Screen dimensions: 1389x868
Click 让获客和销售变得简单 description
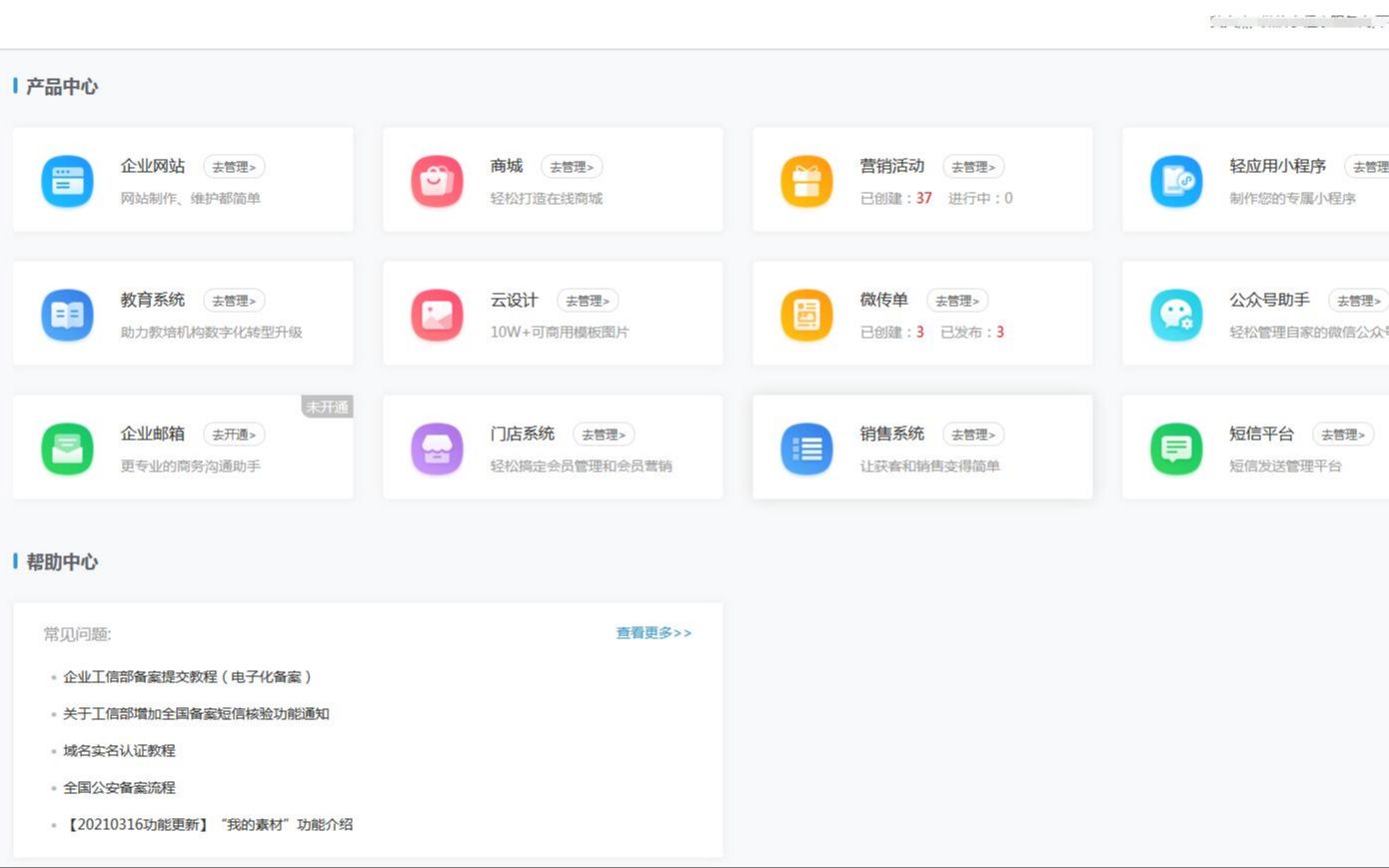930,466
